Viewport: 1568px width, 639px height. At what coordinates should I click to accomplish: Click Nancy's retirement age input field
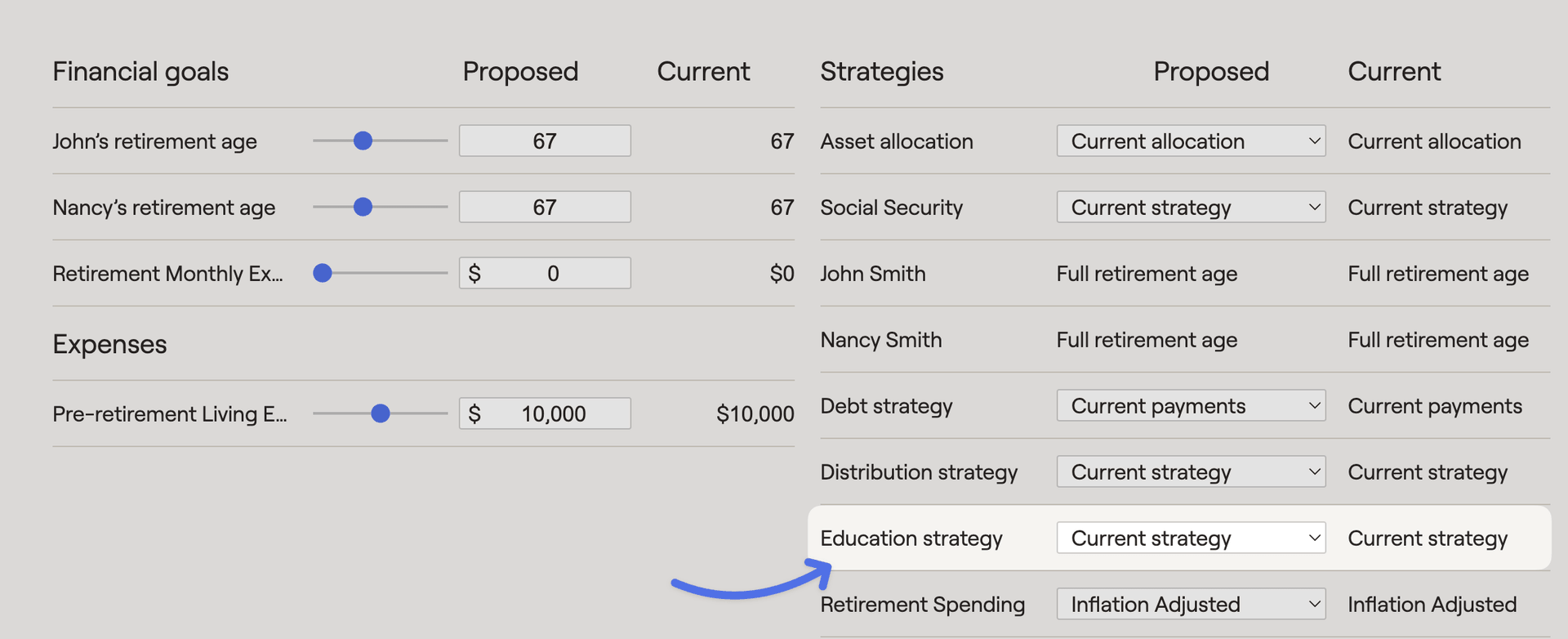(544, 207)
